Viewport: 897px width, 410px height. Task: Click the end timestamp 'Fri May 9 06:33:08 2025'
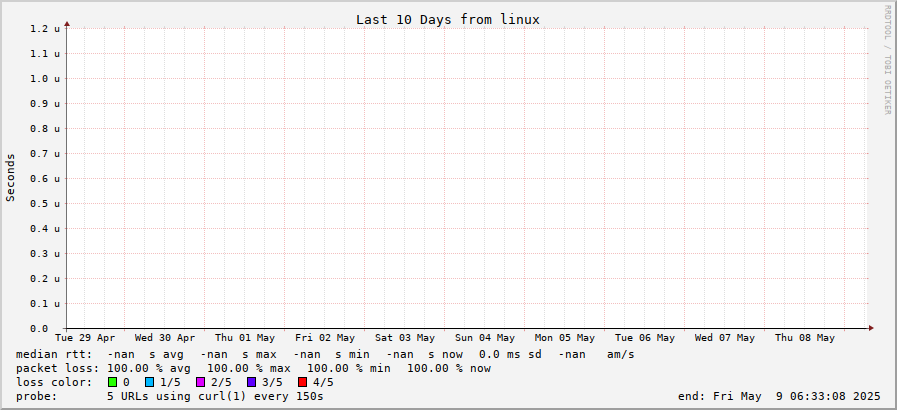click(797, 396)
